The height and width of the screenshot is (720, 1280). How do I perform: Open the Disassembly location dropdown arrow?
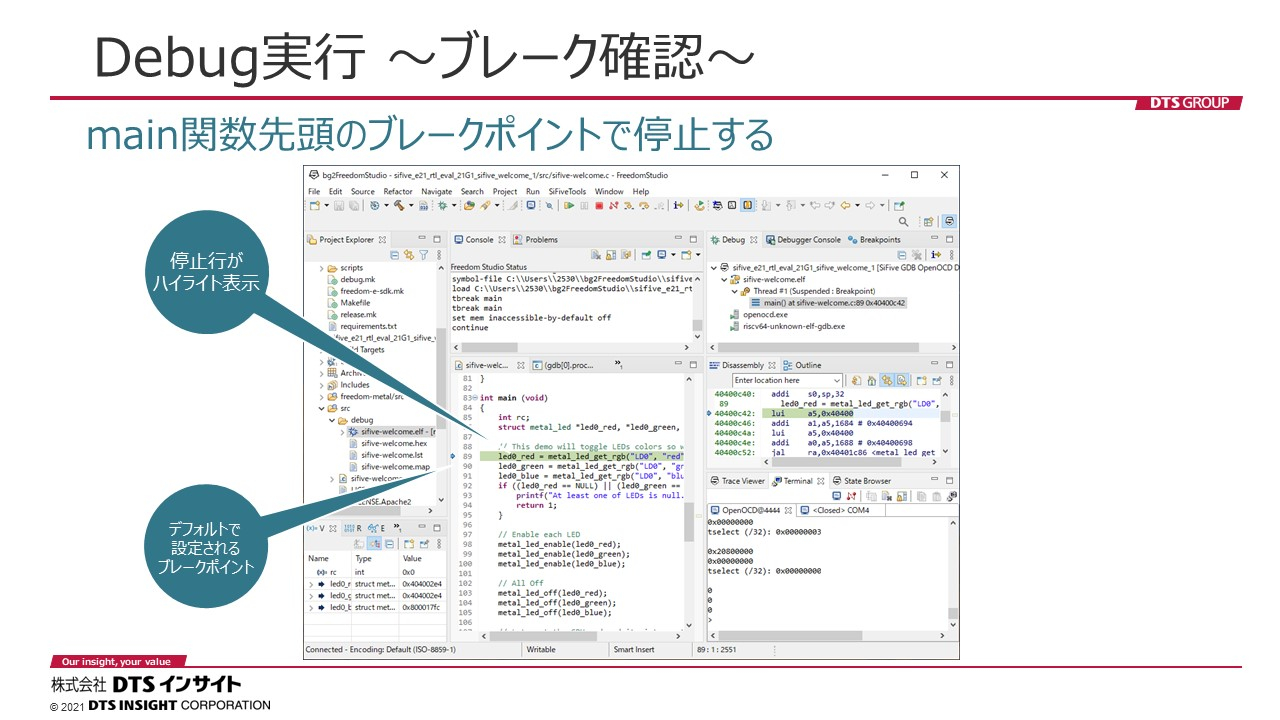(x=837, y=380)
